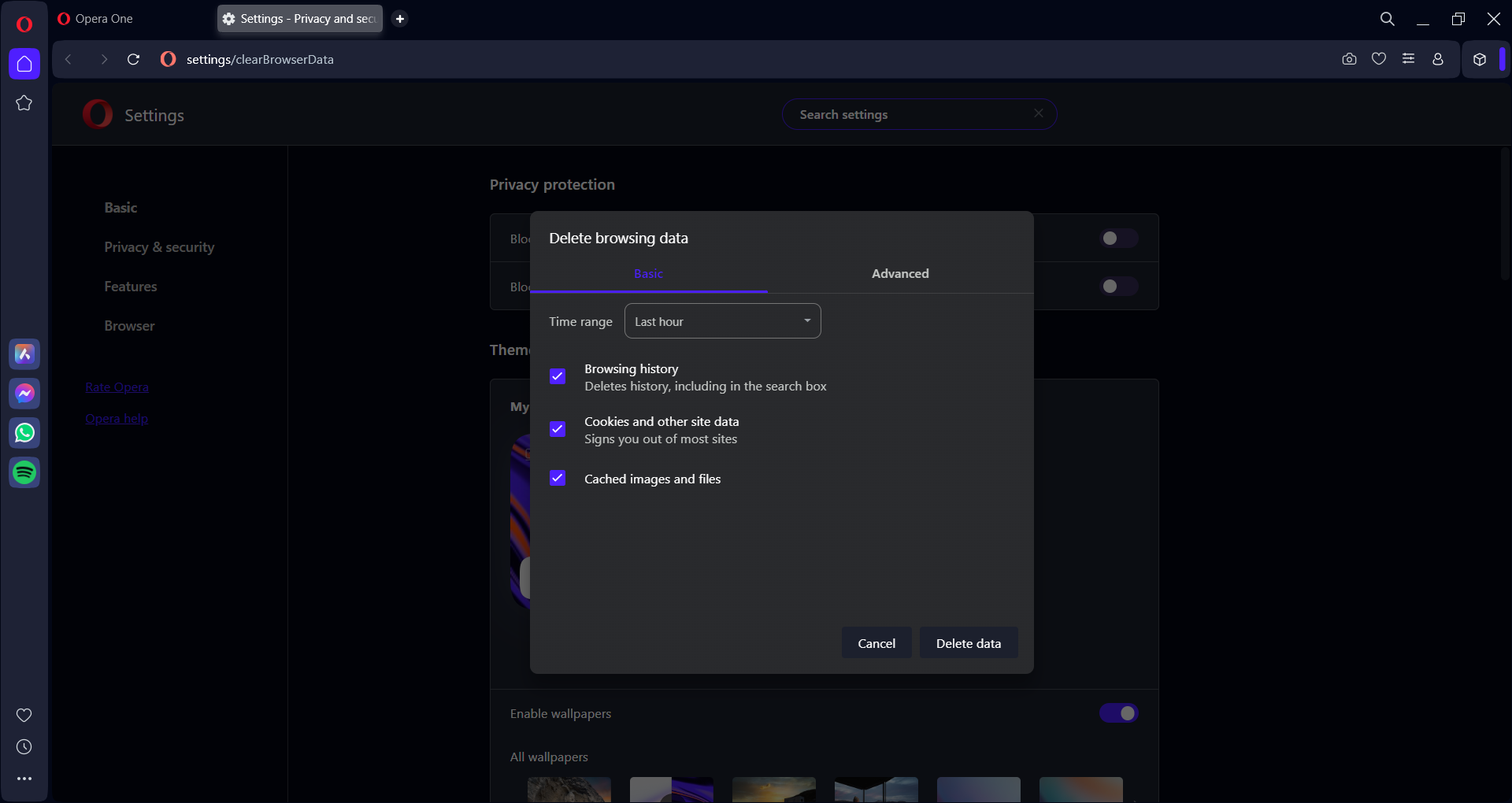Viewport: 1512px width, 803px height.
Task: Reload the settings page
Action: 134,60
